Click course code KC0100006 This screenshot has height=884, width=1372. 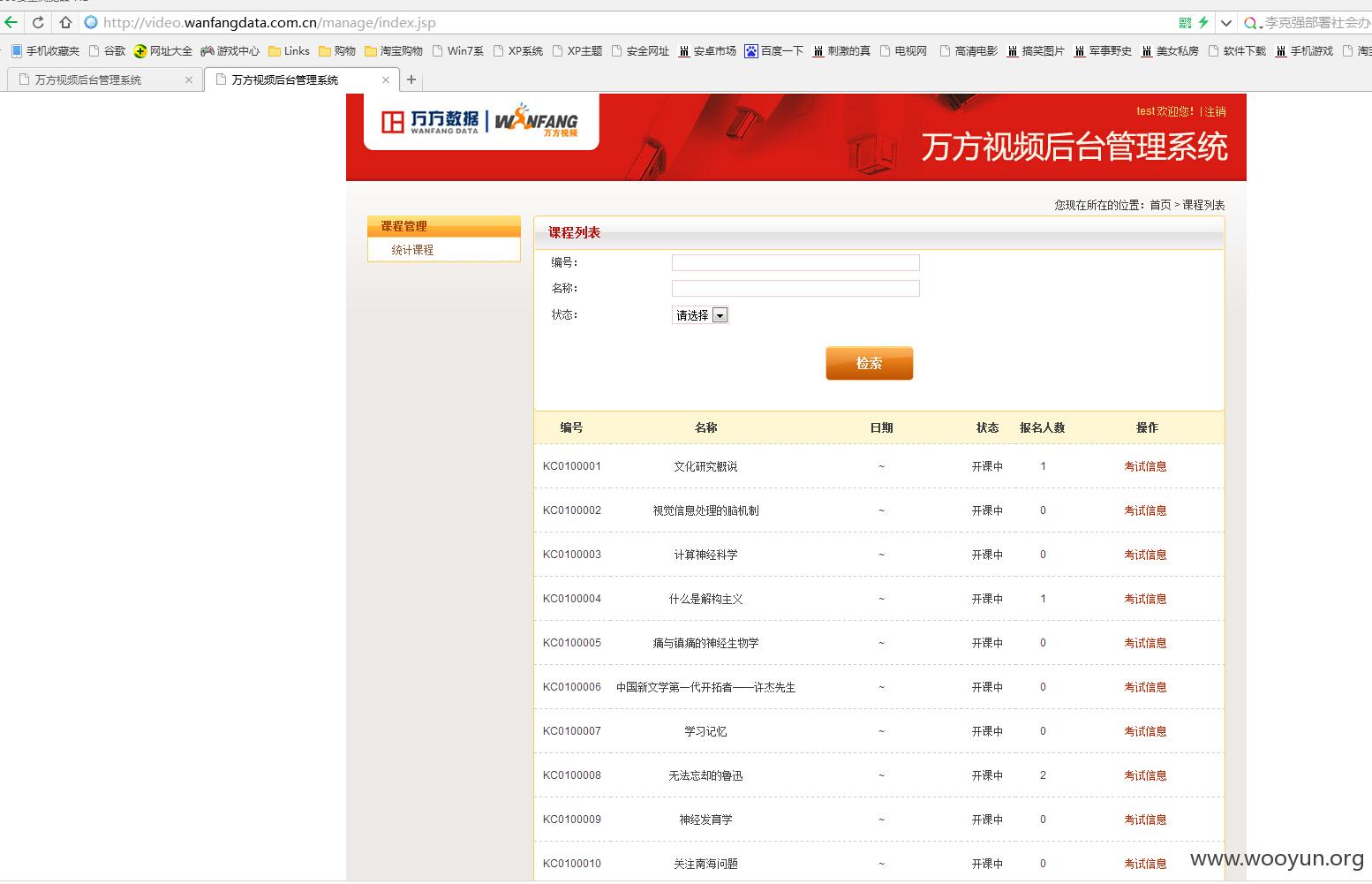pos(572,687)
